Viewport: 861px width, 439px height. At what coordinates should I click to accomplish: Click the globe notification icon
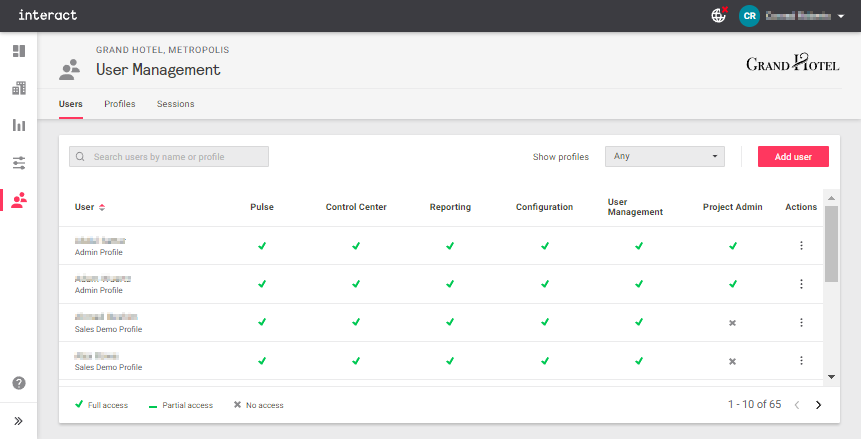[718, 16]
